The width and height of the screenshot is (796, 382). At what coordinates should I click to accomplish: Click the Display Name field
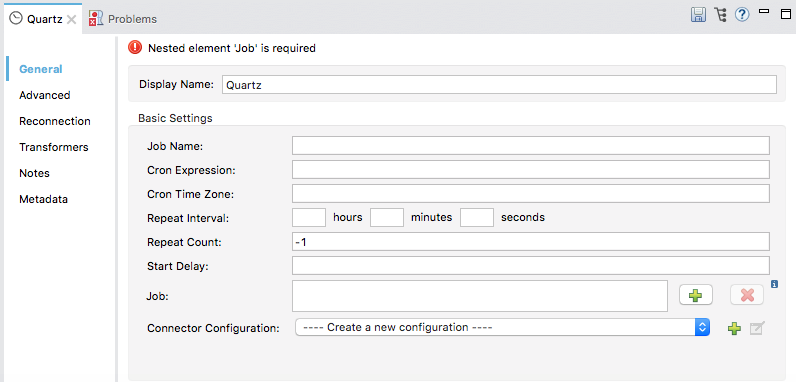(x=500, y=85)
